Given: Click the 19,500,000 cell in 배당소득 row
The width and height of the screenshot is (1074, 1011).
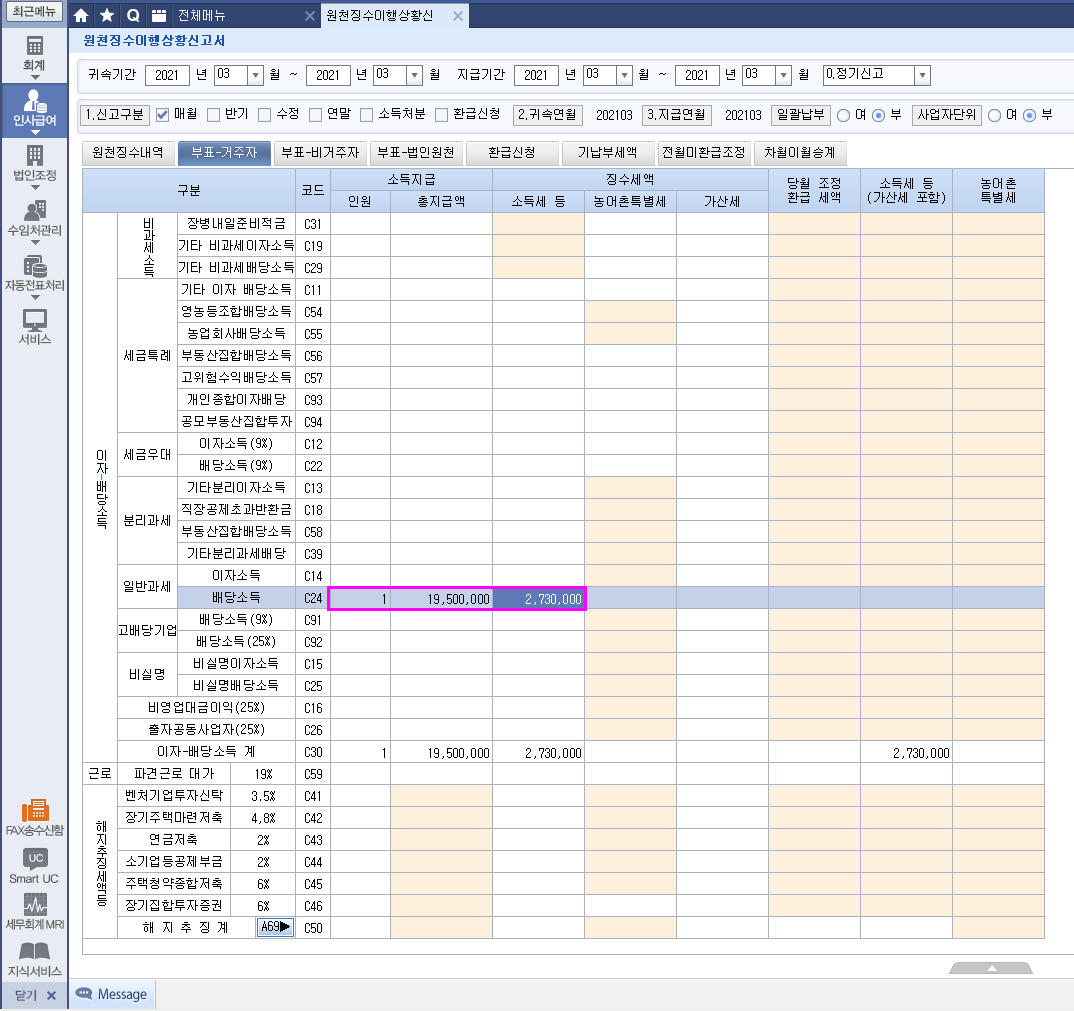Looking at the screenshot, I should pos(442,599).
